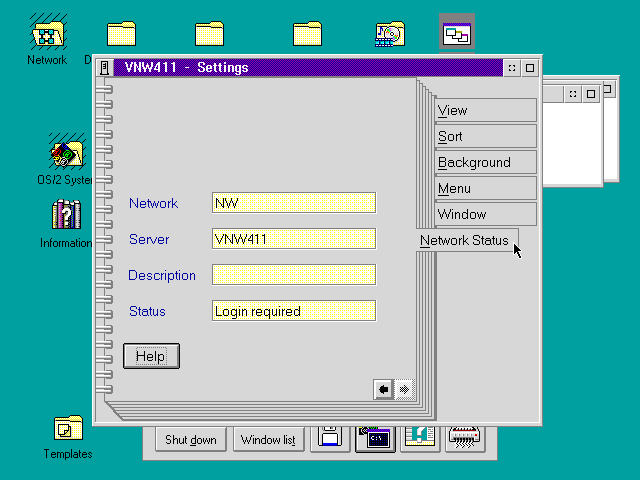Open the third plain folder on desktop
This screenshot has width=640, height=480.
[x=307, y=33]
